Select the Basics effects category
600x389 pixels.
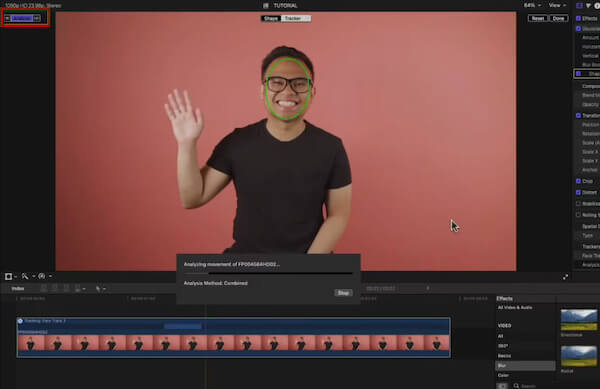[504, 356]
